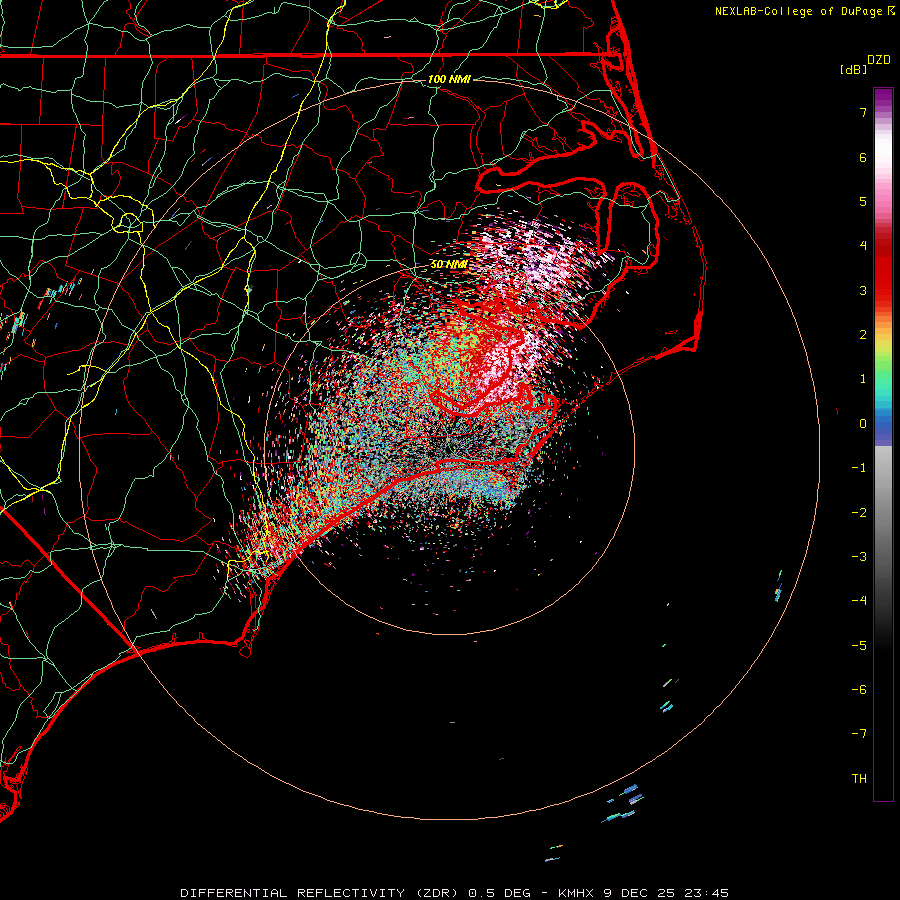Click the 9 DEC 25 23:45 timestamp

pos(666,893)
